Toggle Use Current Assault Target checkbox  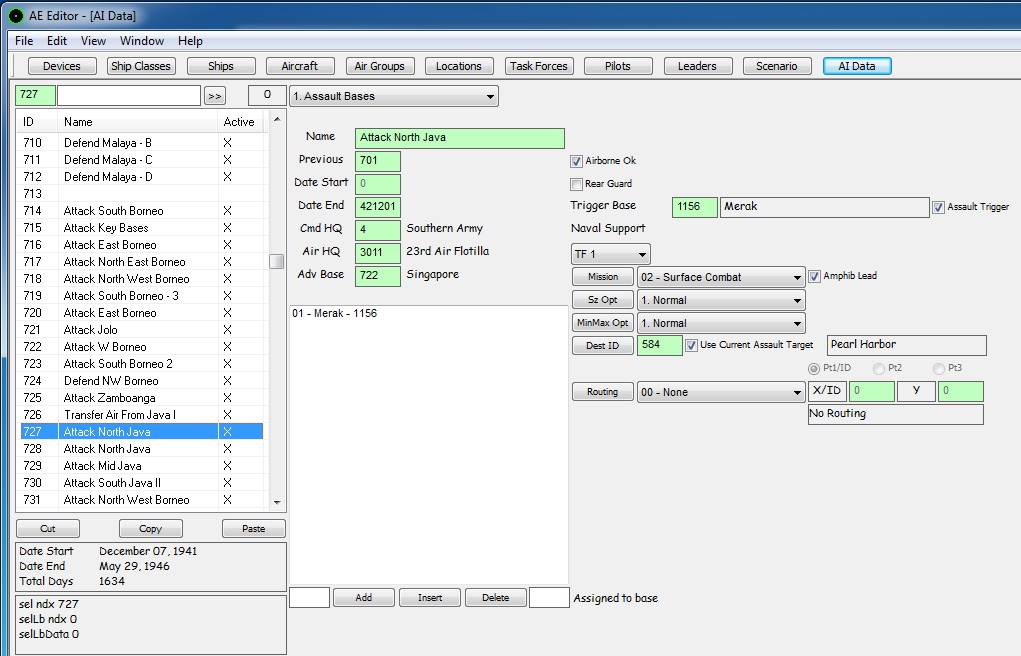click(692, 345)
